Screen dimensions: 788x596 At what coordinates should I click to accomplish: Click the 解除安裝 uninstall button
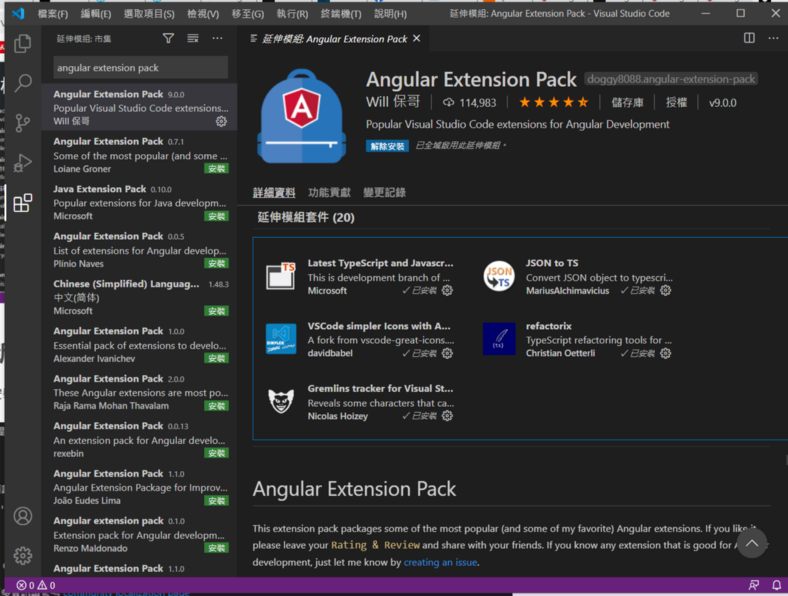pos(387,146)
